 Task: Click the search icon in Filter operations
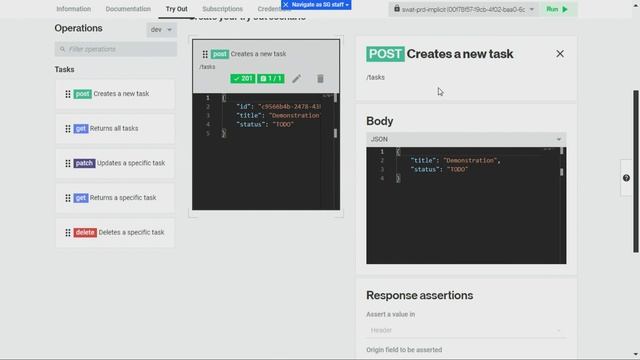[x=62, y=49]
